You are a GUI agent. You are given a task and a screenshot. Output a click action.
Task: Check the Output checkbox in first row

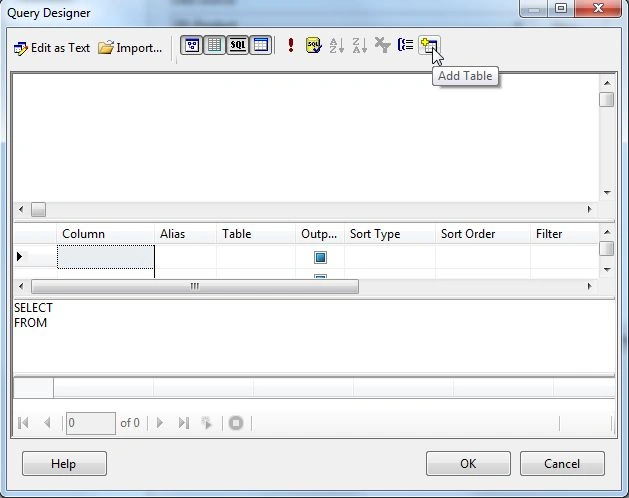pyautogui.click(x=320, y=257)
